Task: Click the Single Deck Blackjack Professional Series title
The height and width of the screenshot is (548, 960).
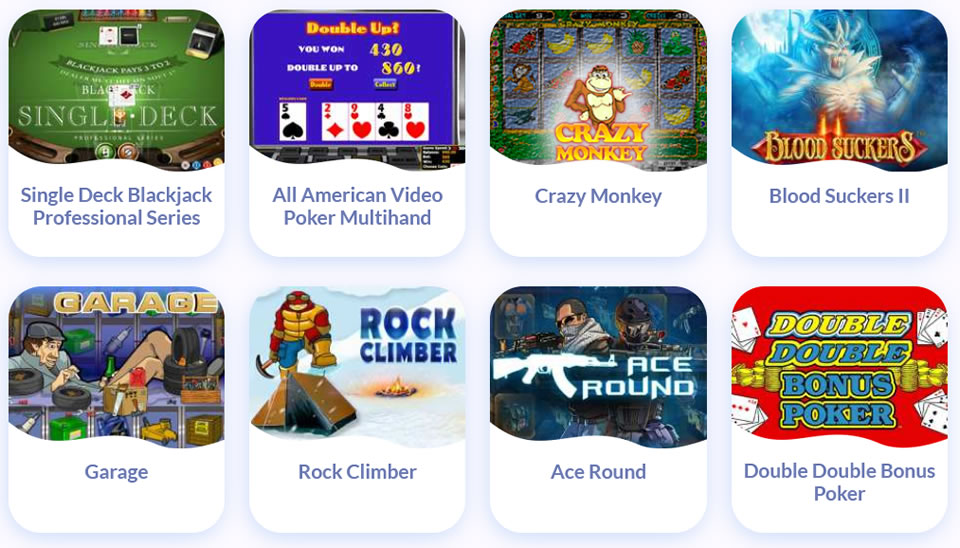Action: pyautogui.click(x=116, y=206)
